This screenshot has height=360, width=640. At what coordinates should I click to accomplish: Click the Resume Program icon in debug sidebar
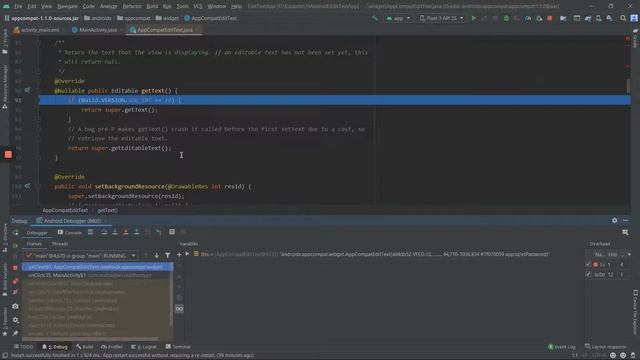pyautogui.click(x=16, y=246)
